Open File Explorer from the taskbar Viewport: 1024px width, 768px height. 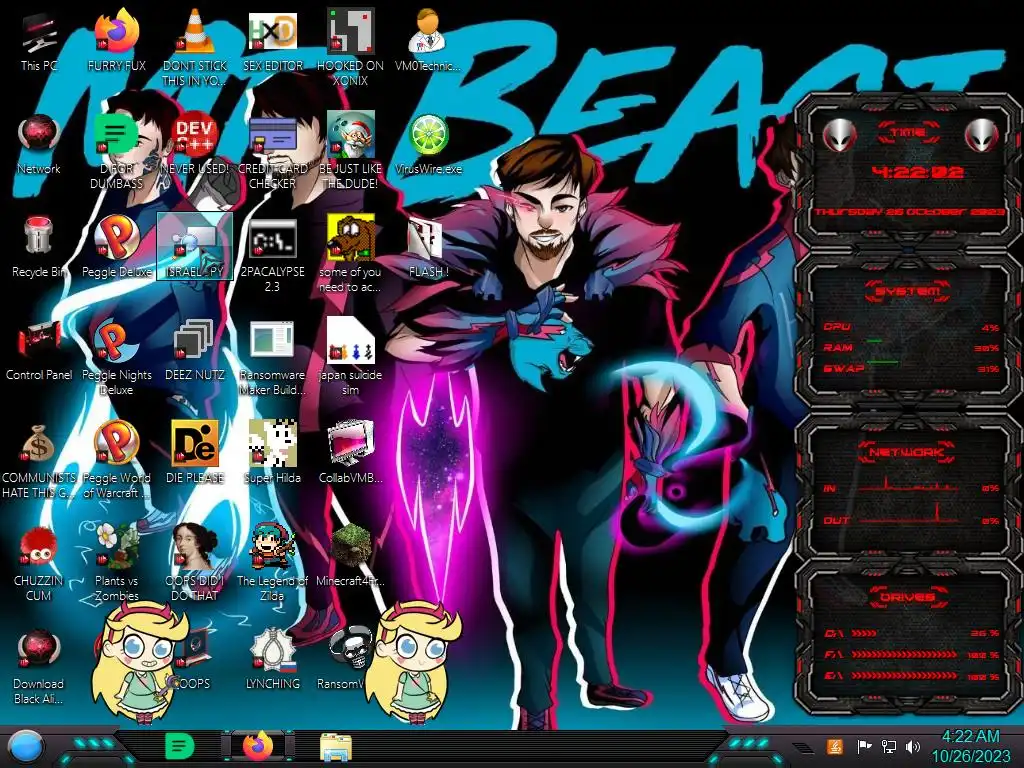(336, 747)
